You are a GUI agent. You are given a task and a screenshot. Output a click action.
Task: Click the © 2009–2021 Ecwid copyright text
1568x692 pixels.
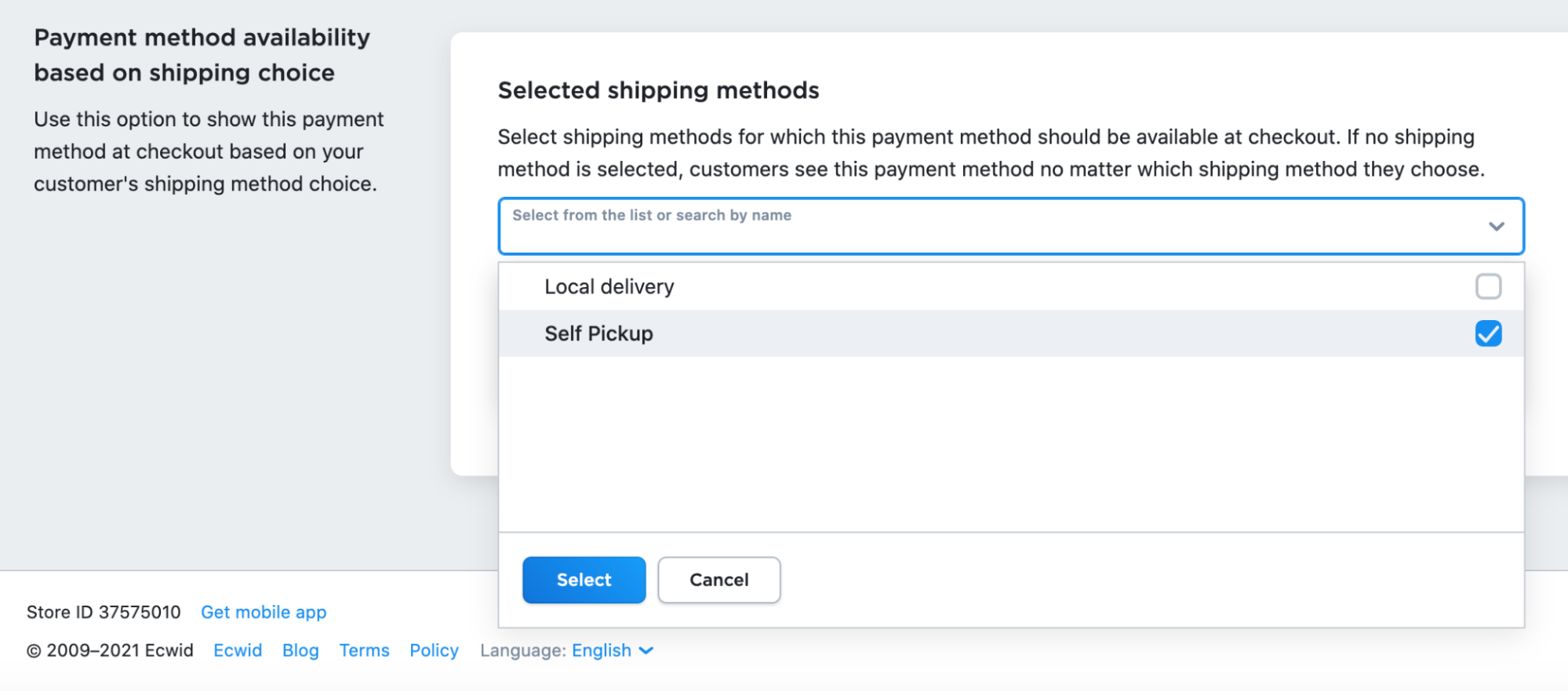click(110, 650)
